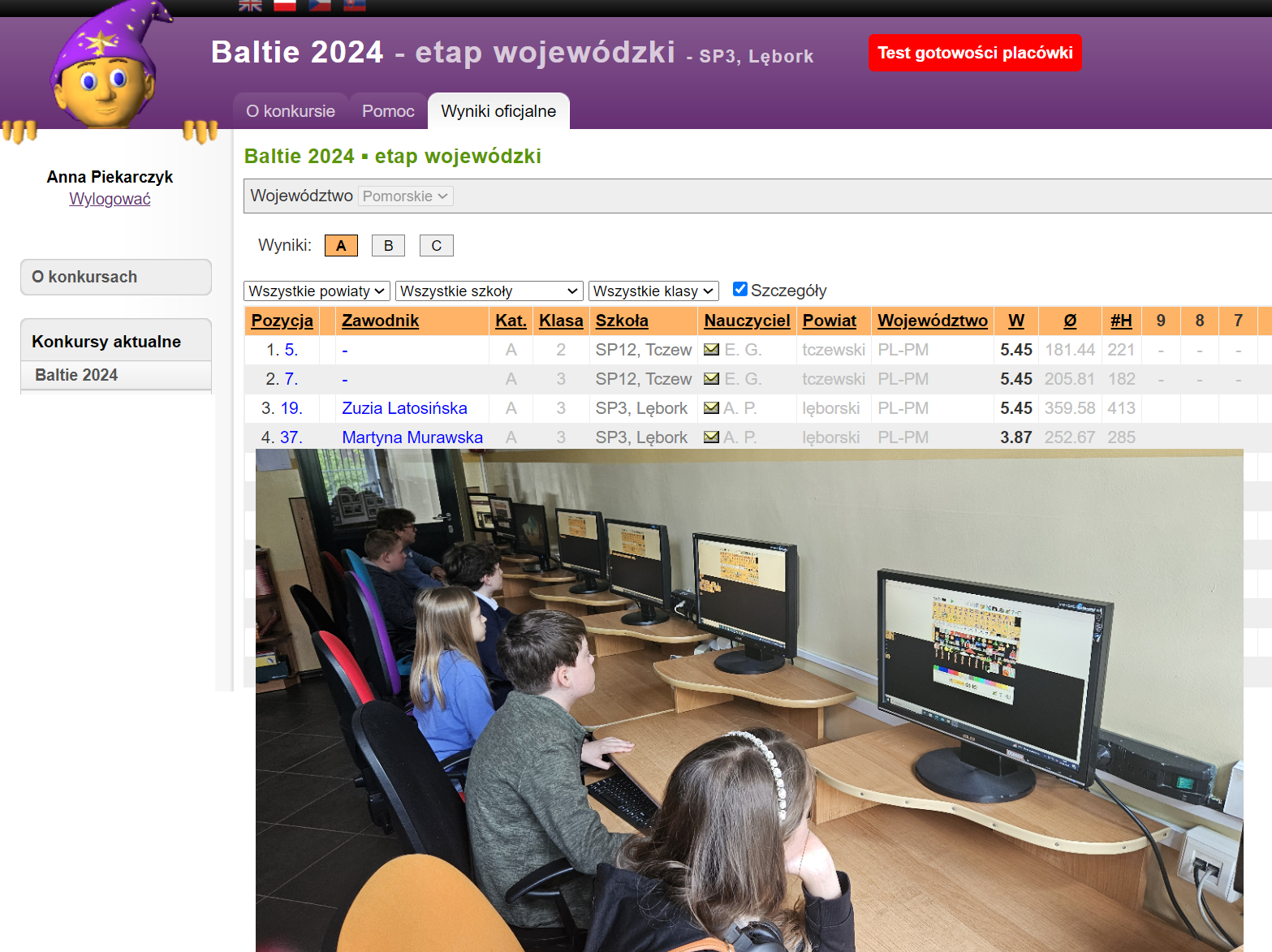Click the classroom computer lab photo
The height and width of the screenshot is (952, 1272).
[748, 700]
